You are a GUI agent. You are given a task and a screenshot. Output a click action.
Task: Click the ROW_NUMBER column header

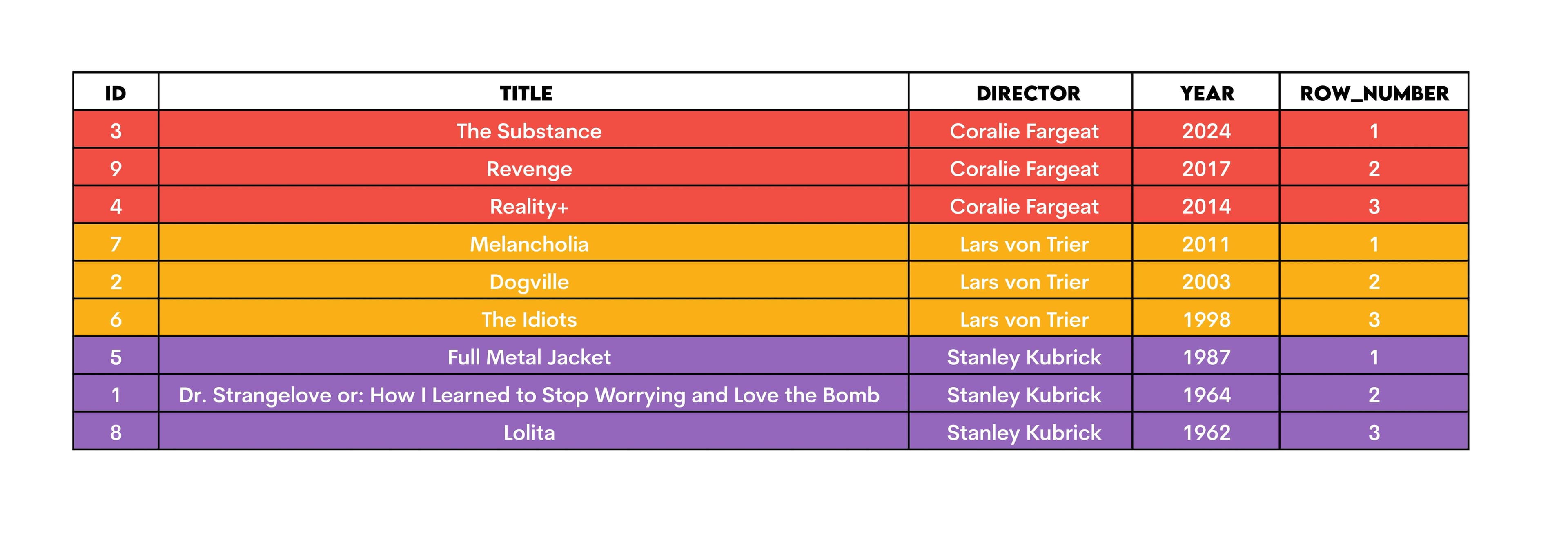tap(1374, 93)
